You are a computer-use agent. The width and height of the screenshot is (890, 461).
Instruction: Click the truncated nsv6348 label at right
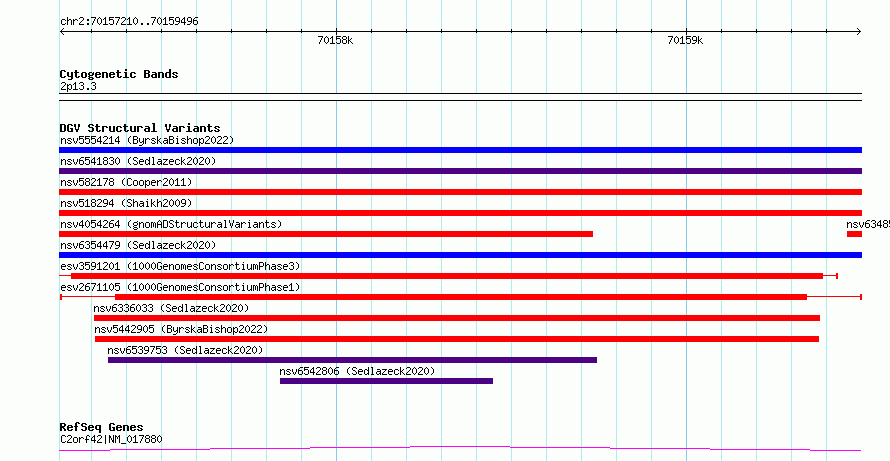(x=868, y=224)
